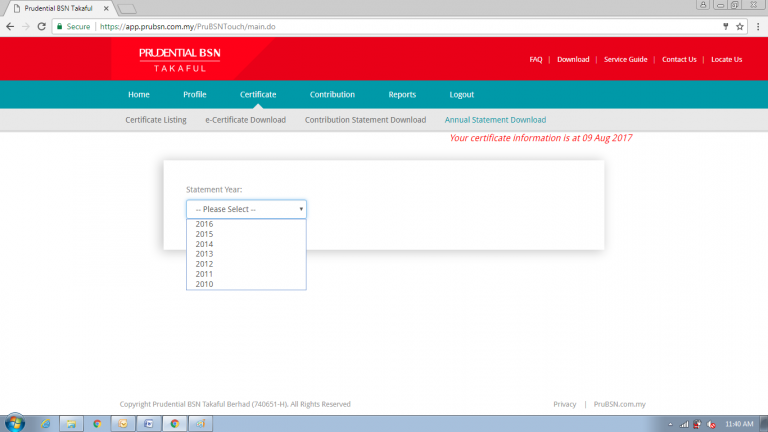
Task: Open the FAQ link in the header
Action: coord(535,59)
